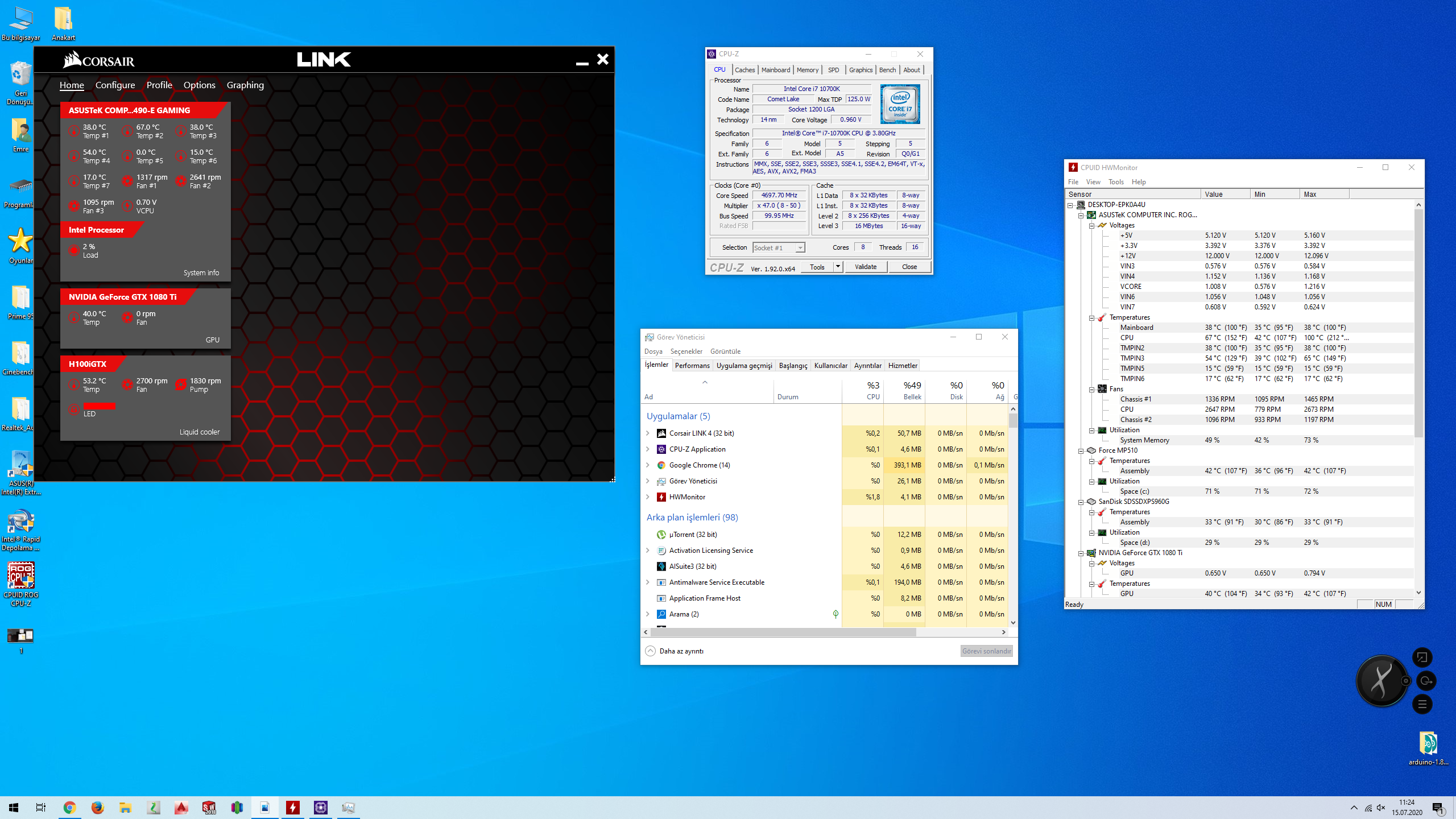Screen dimensions: 1456x819
Task: Click the task manager horizontal scrollbar
Action: tap(783, 632)
